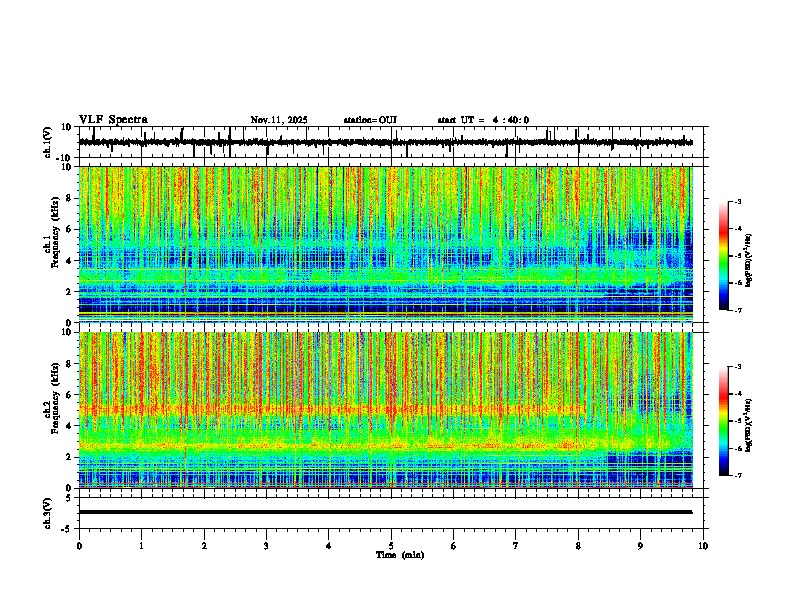This screenshot has height=612, width=792.
Task: Click the "4" minute tick on time axis
Action: click(329, 546)
